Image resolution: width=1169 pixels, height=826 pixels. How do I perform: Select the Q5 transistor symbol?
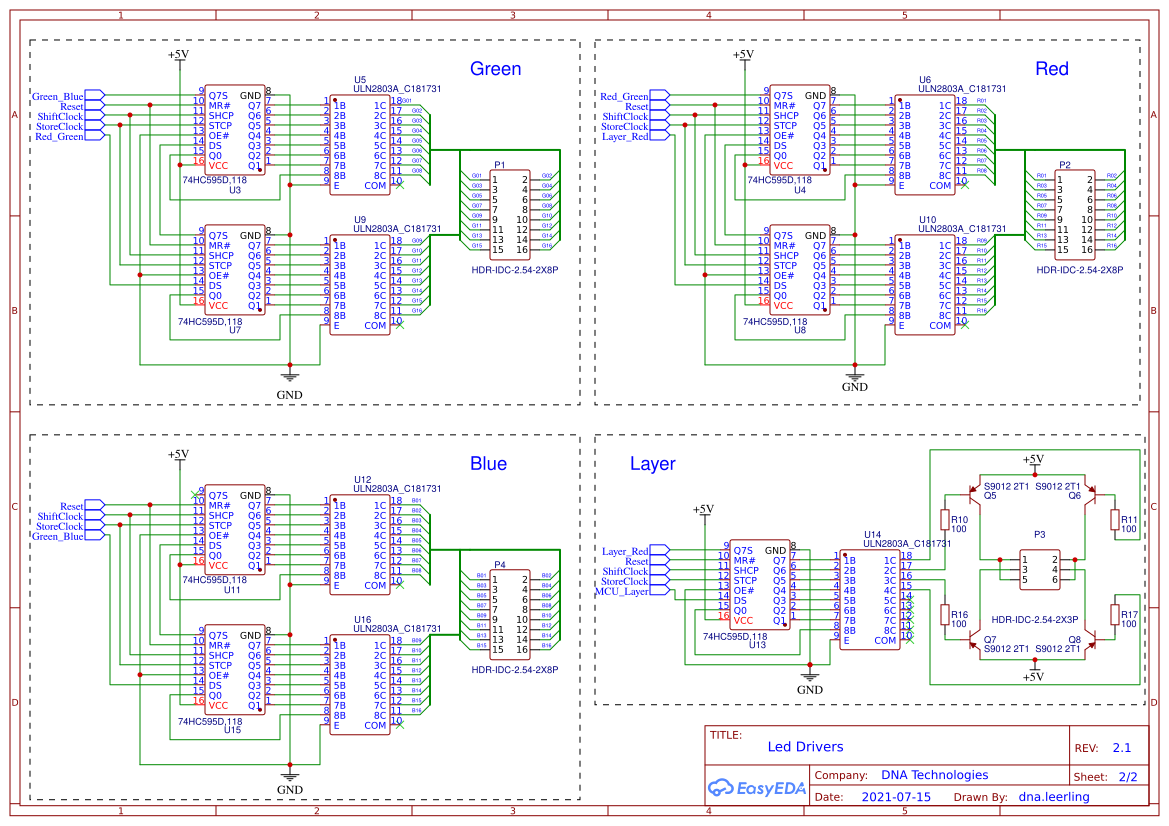point(971,494)
